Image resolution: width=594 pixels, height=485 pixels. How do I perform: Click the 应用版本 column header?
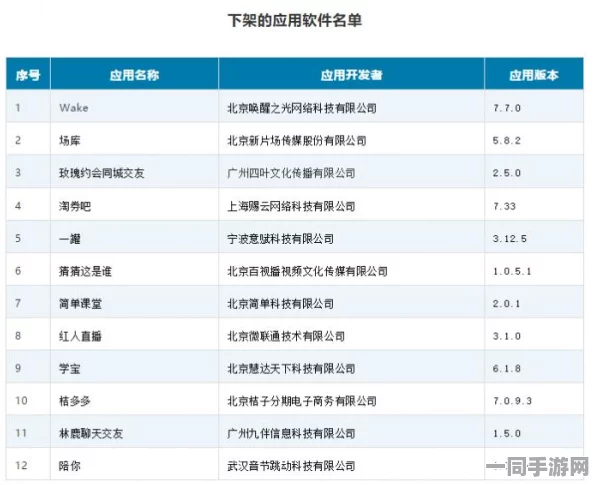(533, 75)
